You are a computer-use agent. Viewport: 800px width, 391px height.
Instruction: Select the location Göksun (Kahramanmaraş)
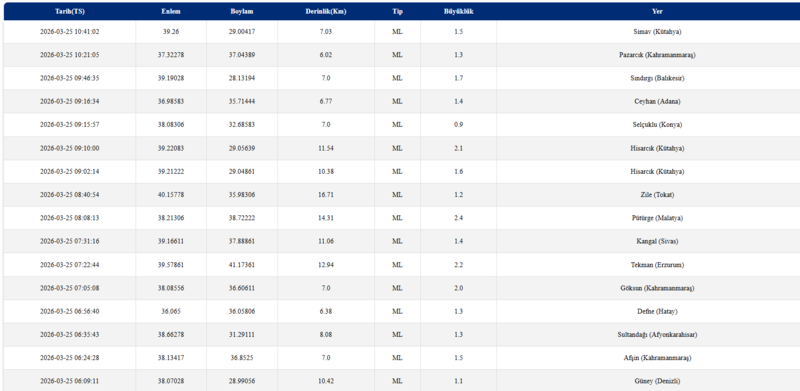tap(657, 288)
